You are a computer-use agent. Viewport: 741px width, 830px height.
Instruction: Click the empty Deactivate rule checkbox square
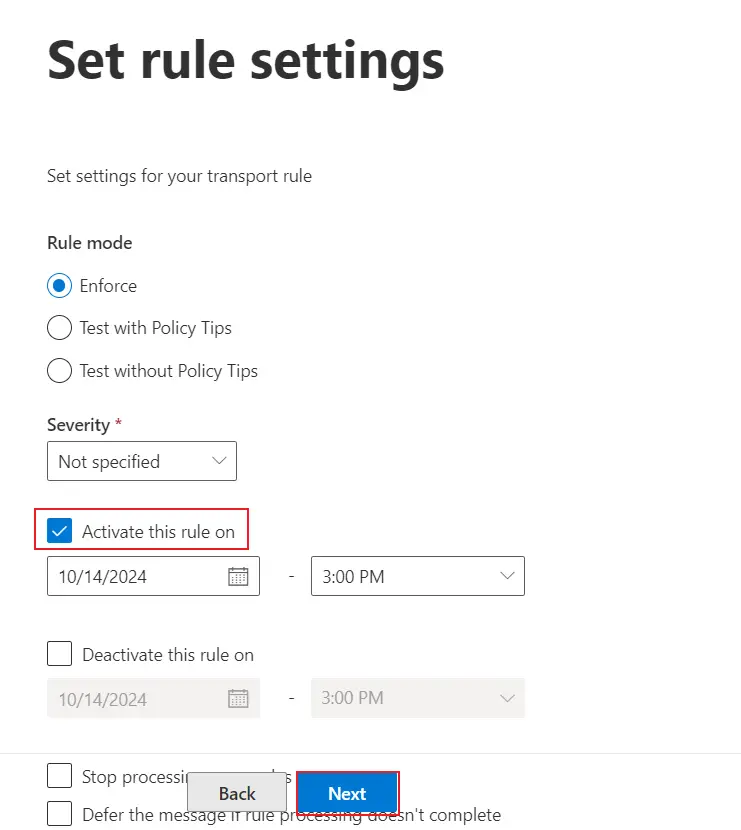[x=59, y=653]
